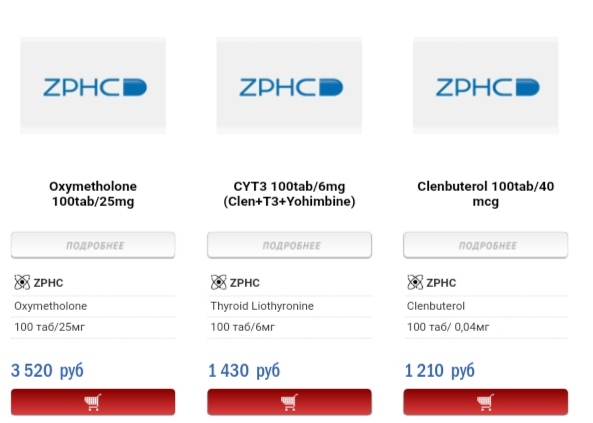Click atom icon beside ZPHC under CYT3
Viewport: 593px width, 423px height.
(x=218, y=282)
